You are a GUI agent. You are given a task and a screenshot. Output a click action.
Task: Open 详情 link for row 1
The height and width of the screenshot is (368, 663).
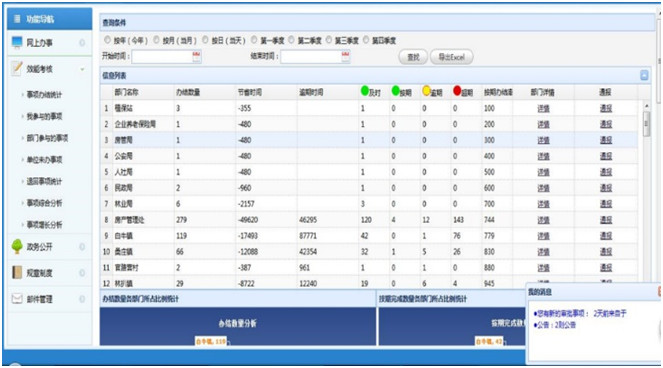[543, 108]
